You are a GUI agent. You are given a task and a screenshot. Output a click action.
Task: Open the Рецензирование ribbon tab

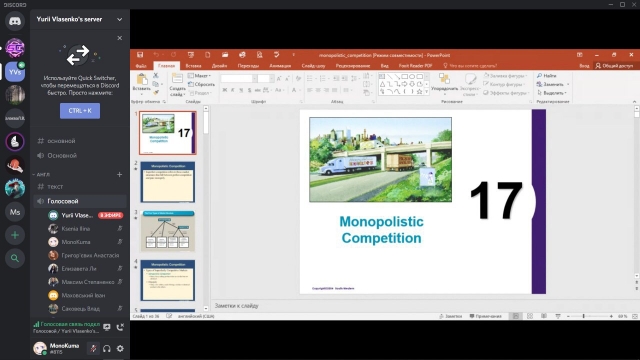(x=353, y=66)
